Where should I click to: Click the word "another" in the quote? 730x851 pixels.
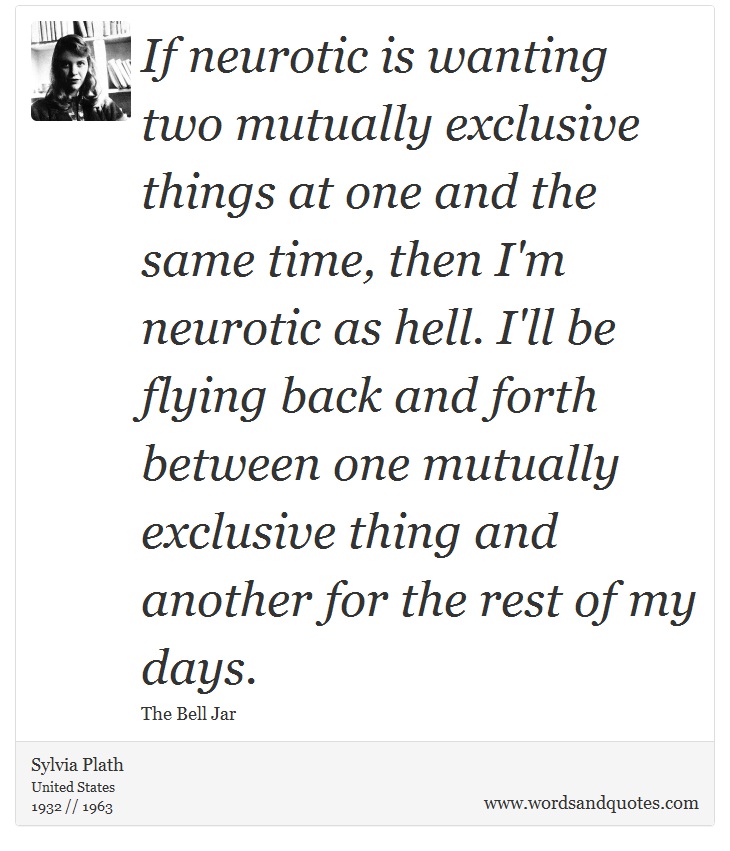[226, 600]
